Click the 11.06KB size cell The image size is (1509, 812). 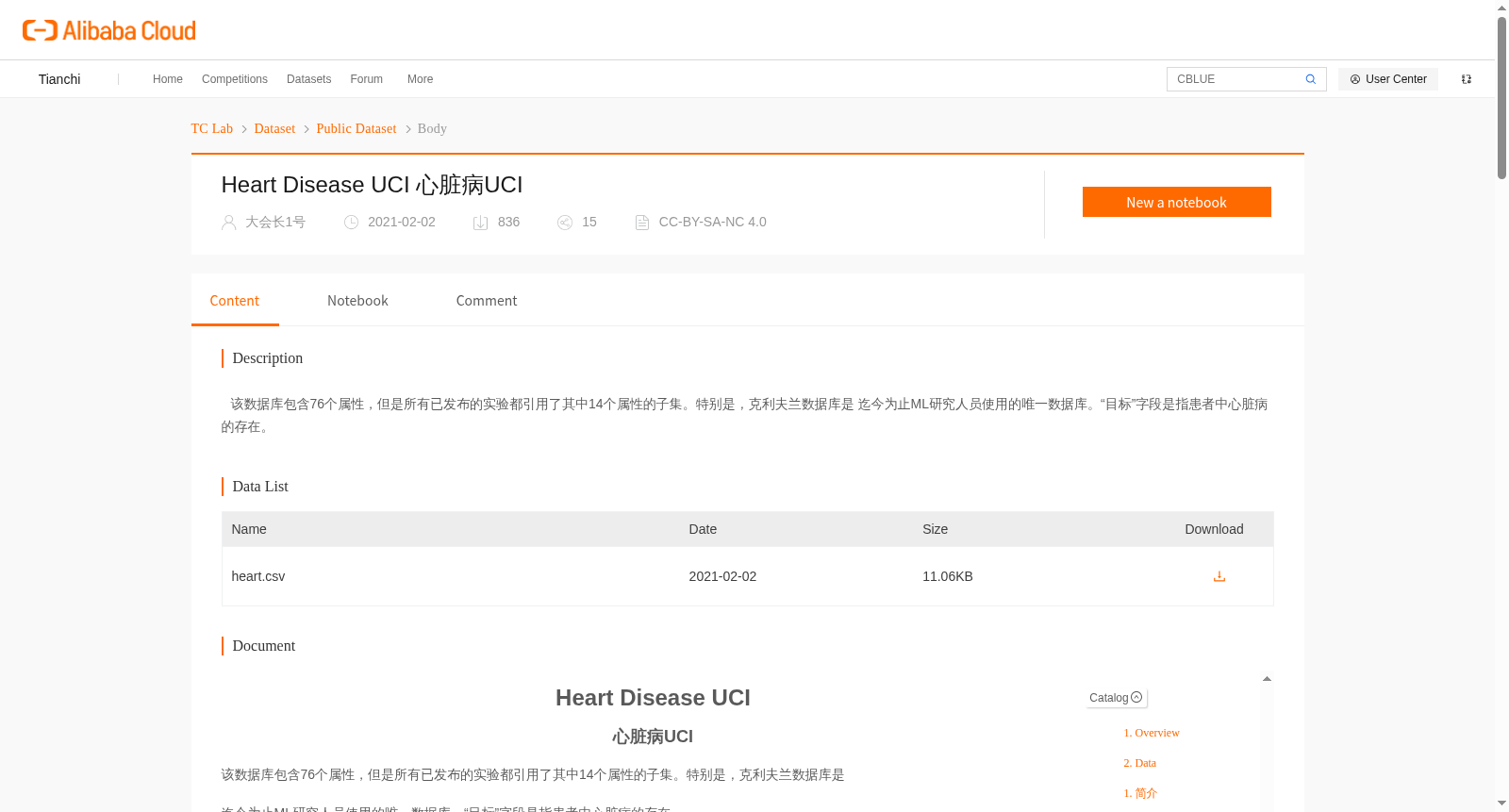coord(948,576)
